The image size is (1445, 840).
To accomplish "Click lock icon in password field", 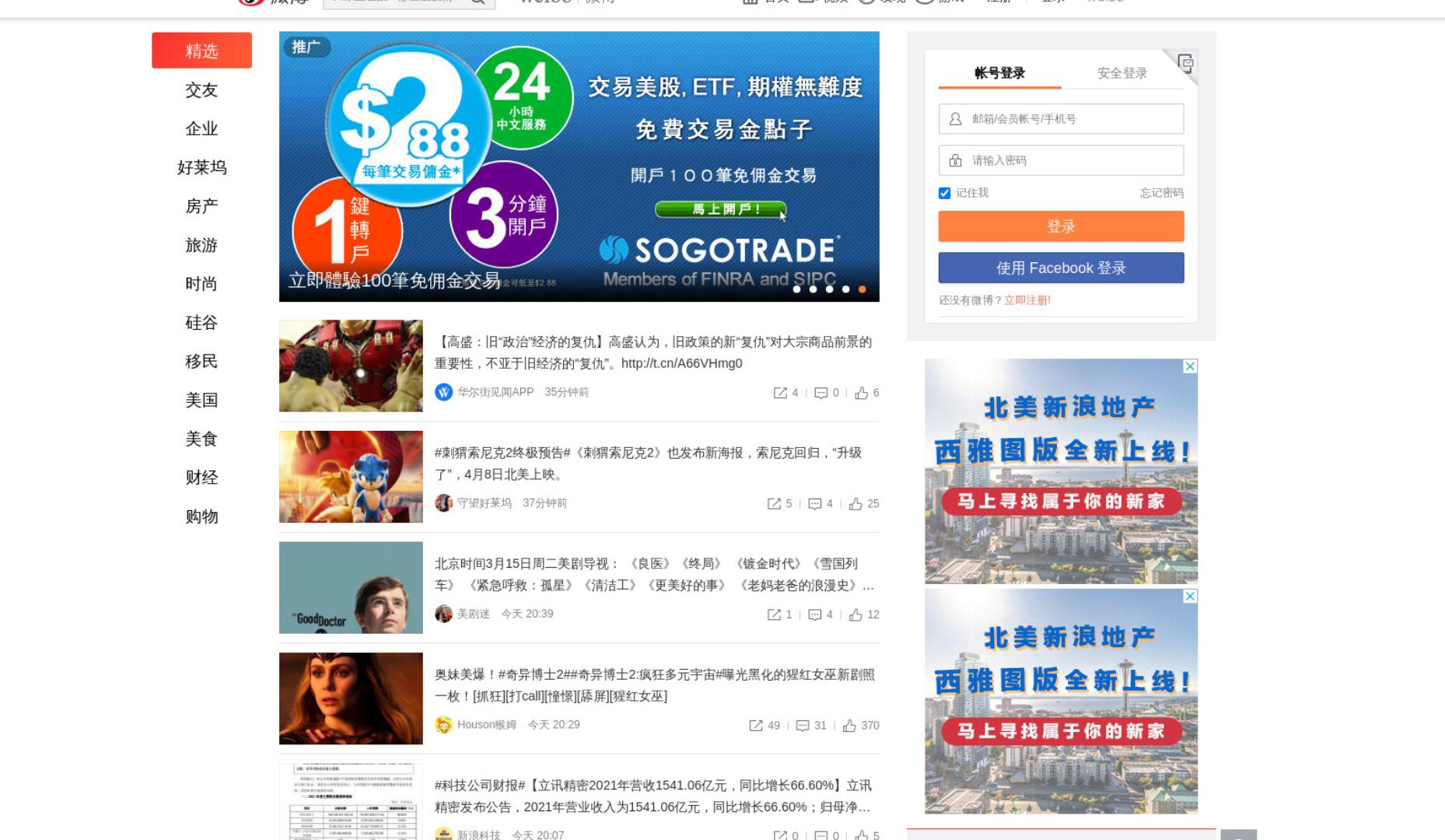I will (955, 160).
